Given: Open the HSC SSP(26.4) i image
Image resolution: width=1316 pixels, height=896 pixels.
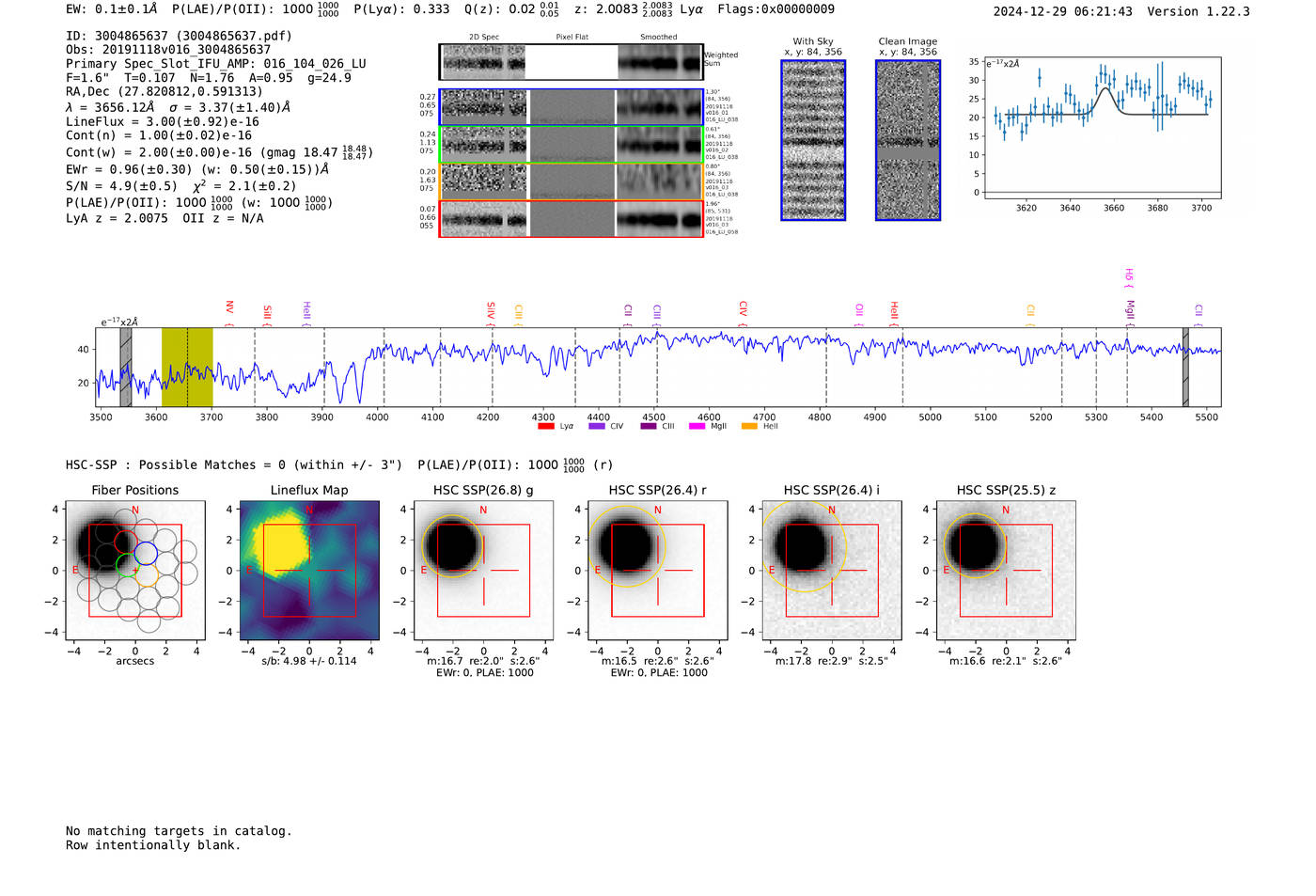Looking at the screenshot, I should [x=832, y=571].
